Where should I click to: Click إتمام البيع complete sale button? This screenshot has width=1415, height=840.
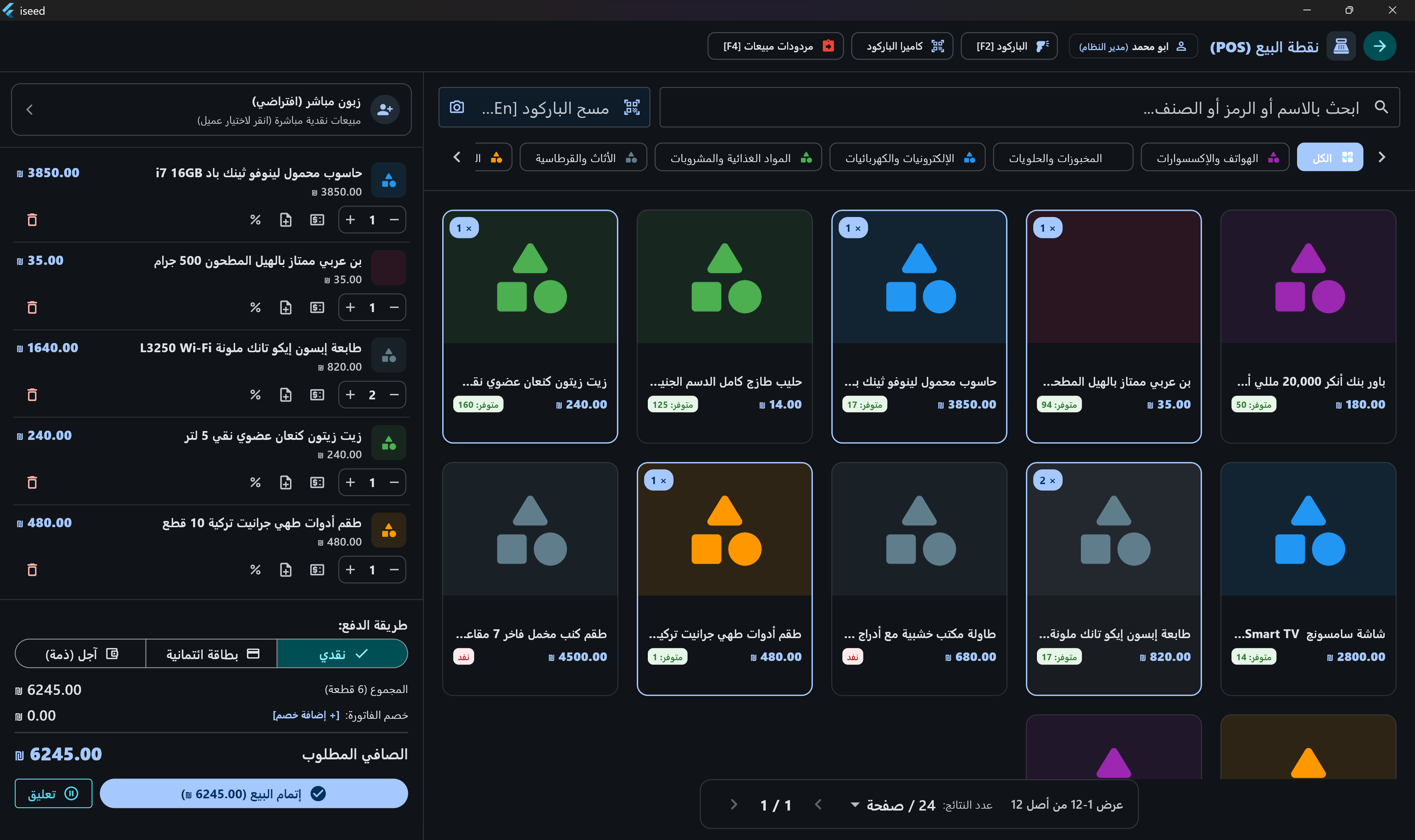click(x=254, y=794)
